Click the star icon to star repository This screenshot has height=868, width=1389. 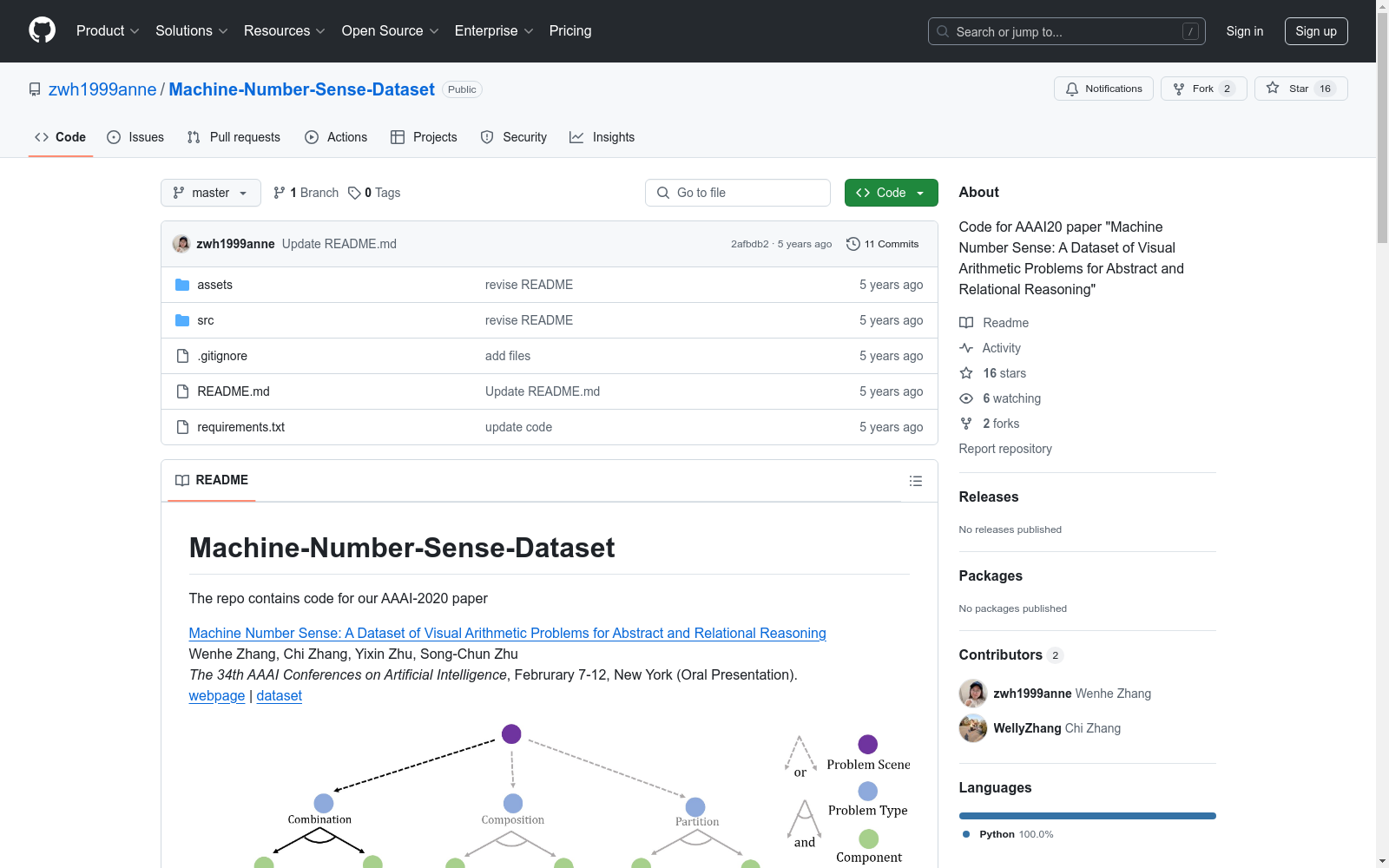click(x=1273, y=88)
